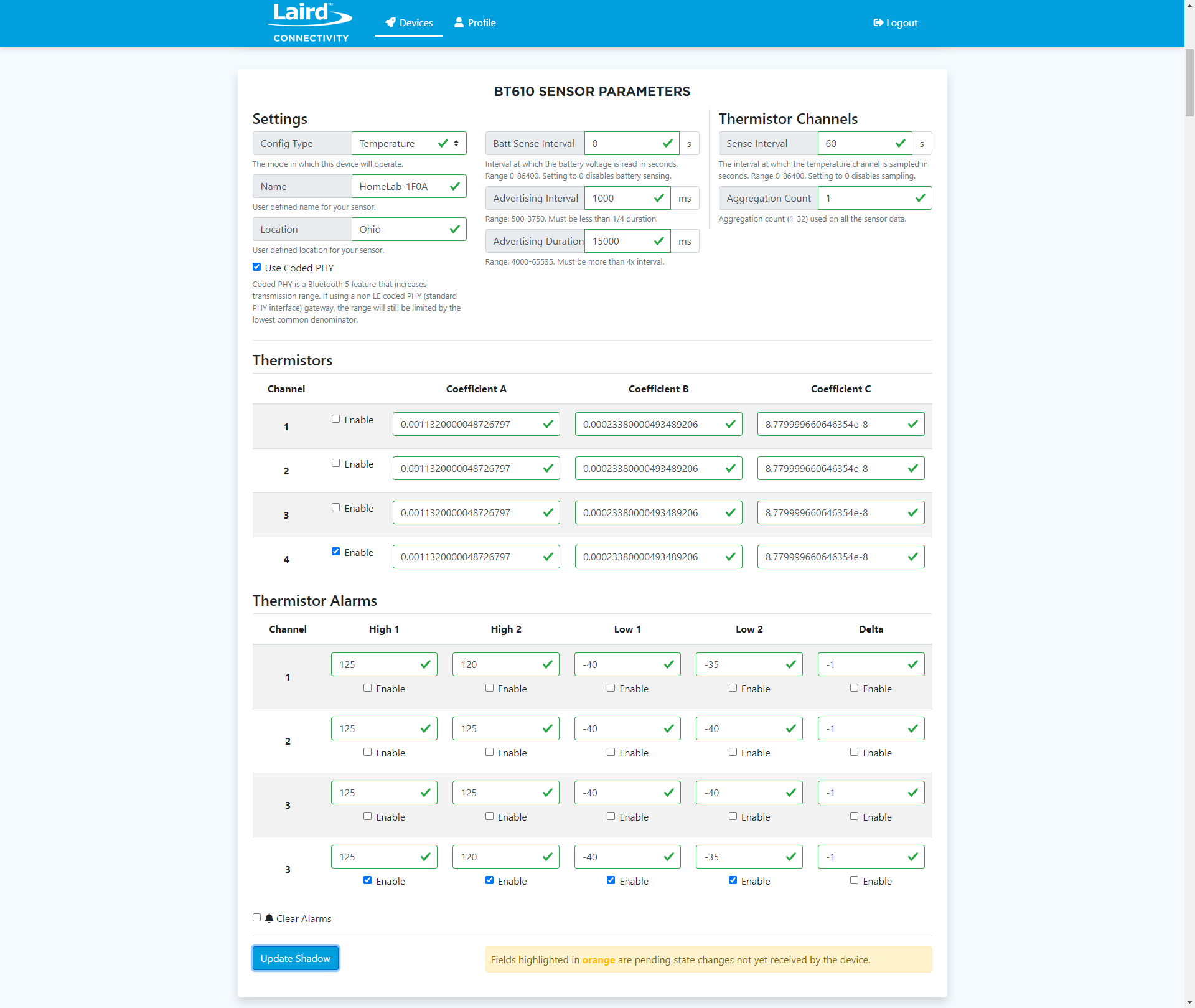Click the checkmark in channel 1 Coefficient C

click(912, 424)
